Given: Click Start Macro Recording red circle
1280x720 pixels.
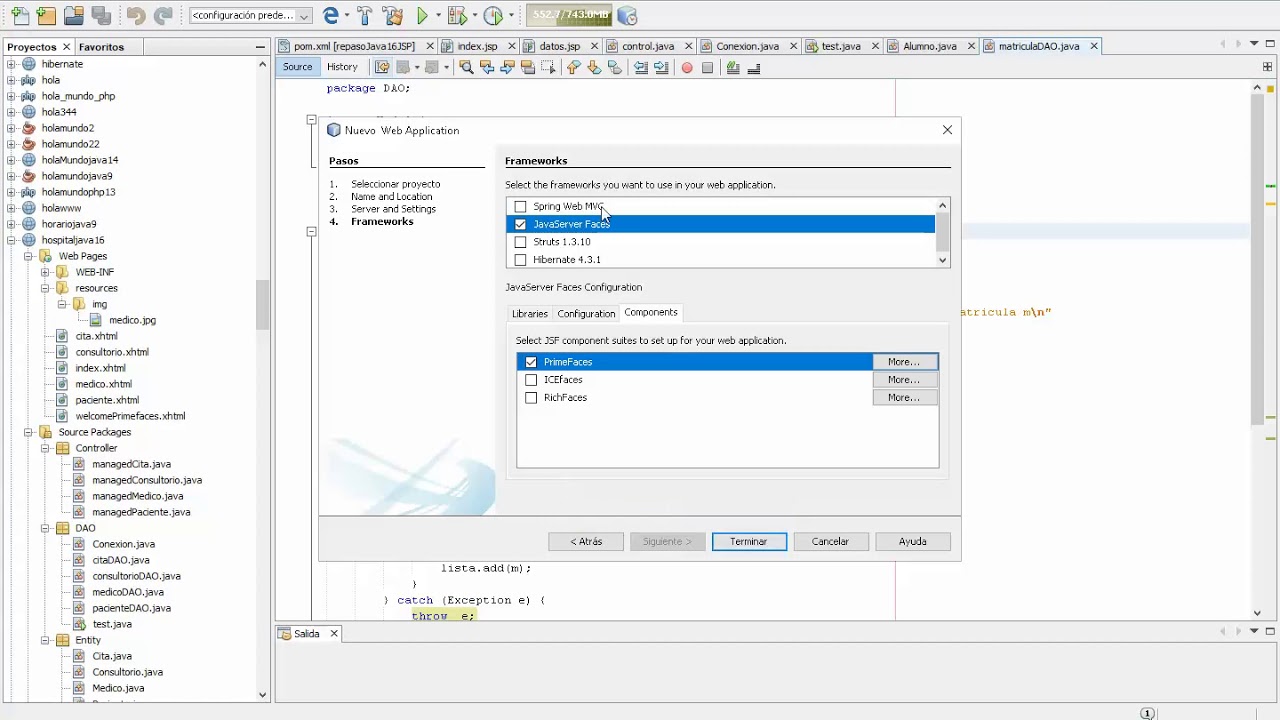Looking at the screenshot, I should pyautogui.click(x=686, y=67).
